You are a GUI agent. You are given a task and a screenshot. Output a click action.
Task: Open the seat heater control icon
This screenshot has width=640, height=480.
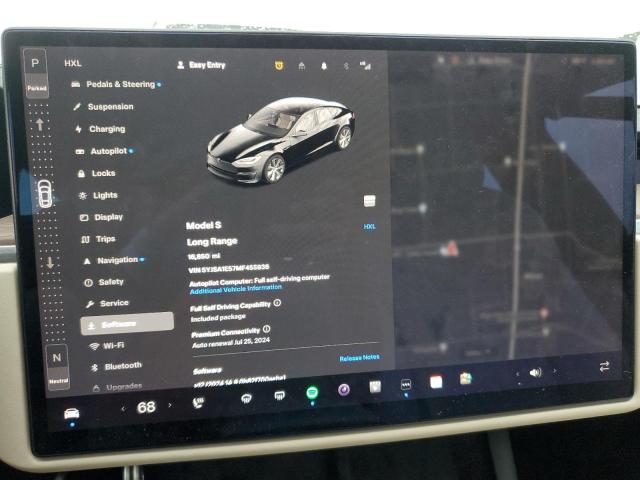pyautogui.click(x=198, y=403)
